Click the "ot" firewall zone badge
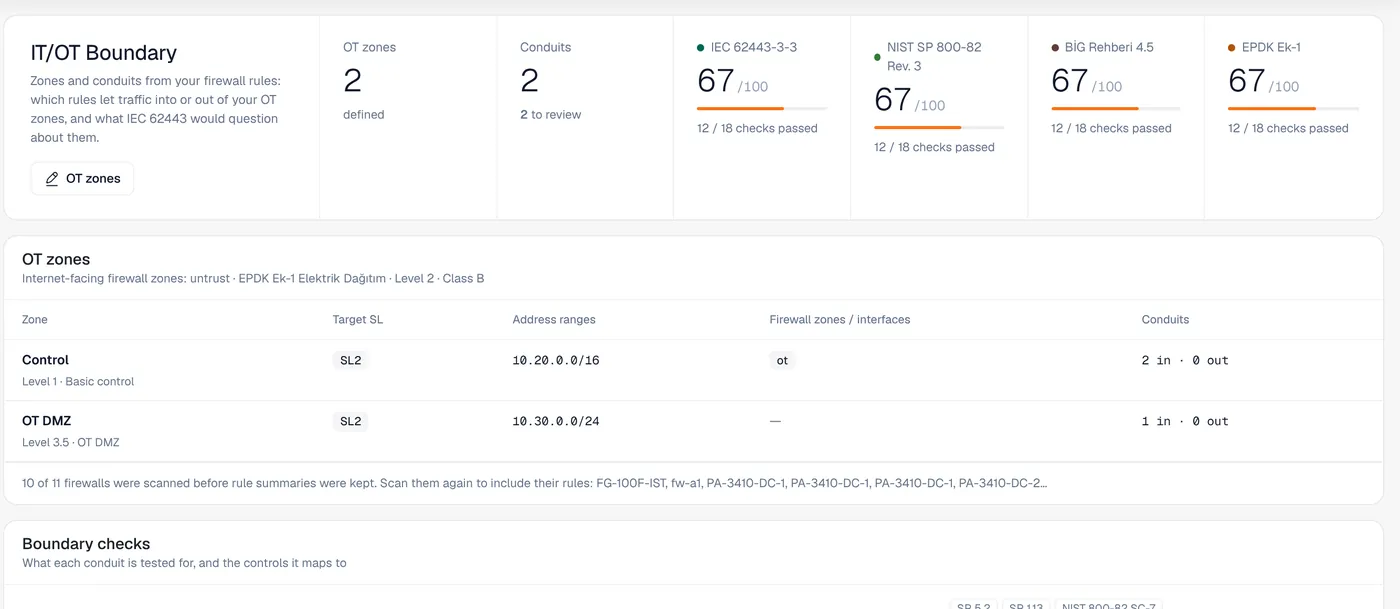This screenshot has height=609, width=1400. point(782,360)
